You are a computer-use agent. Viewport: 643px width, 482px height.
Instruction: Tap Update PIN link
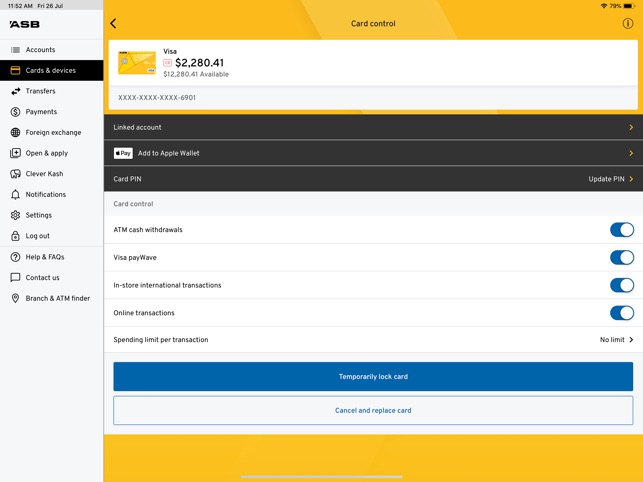pyautogui.click(x=606, y=179)
